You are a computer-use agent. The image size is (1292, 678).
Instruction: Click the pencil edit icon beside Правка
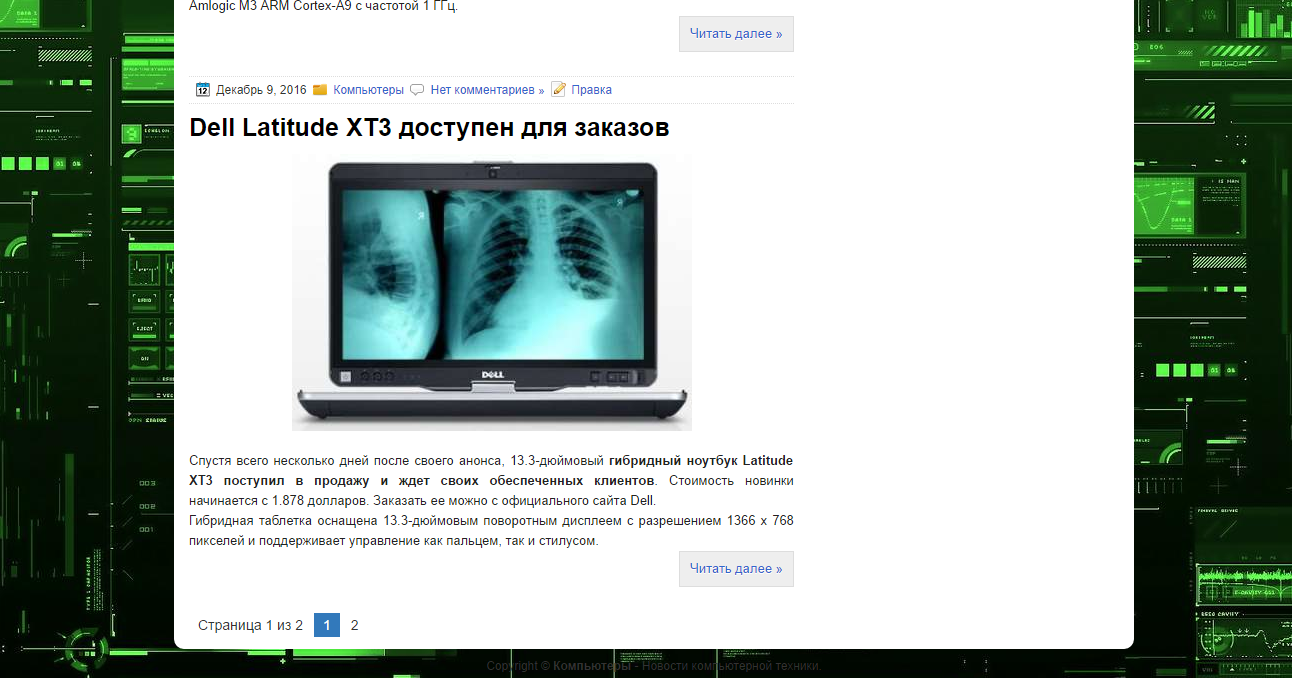pos(558,89)
